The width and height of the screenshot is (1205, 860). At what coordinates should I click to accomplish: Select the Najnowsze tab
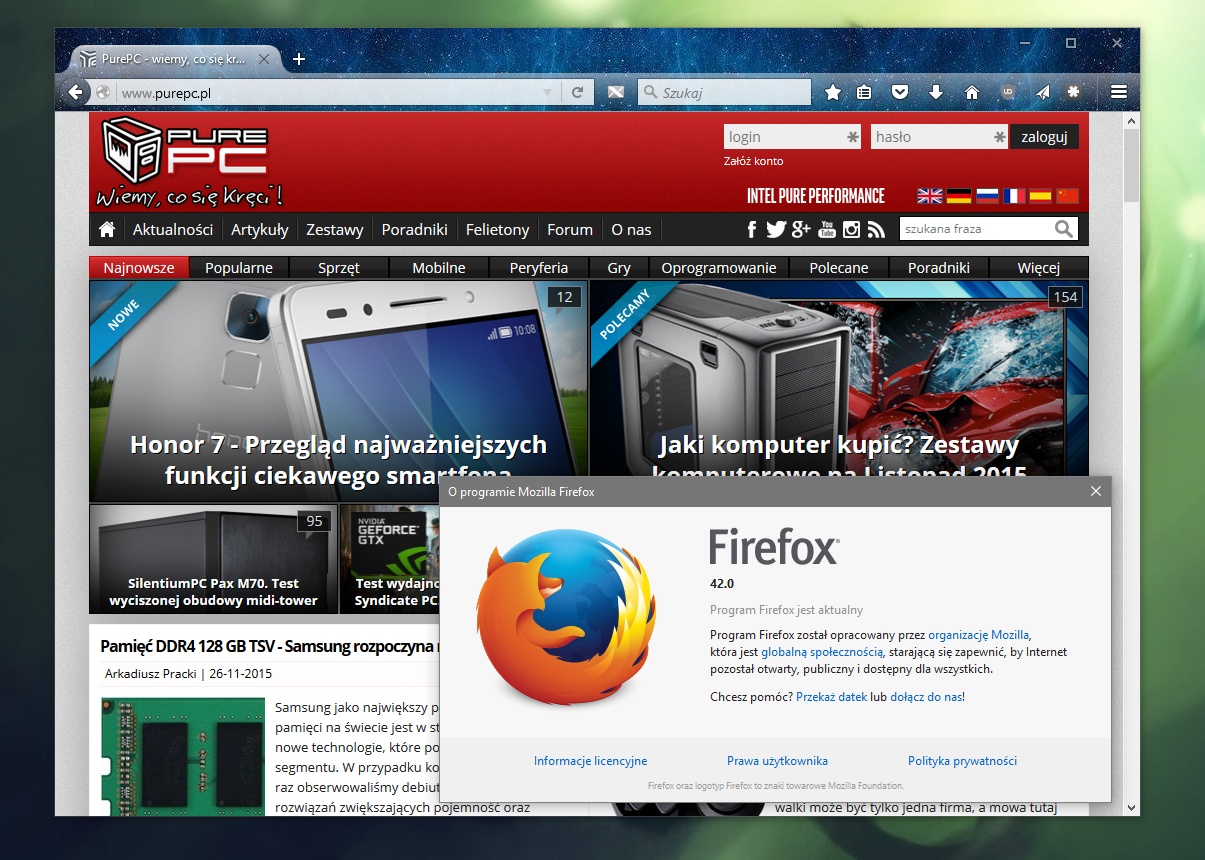(x=139, y=267)
